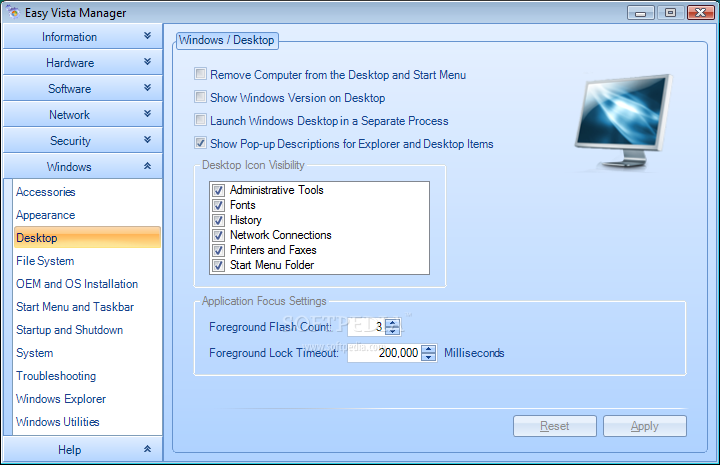
Task: Collapse the Windows section
Action: pos(83,166)
